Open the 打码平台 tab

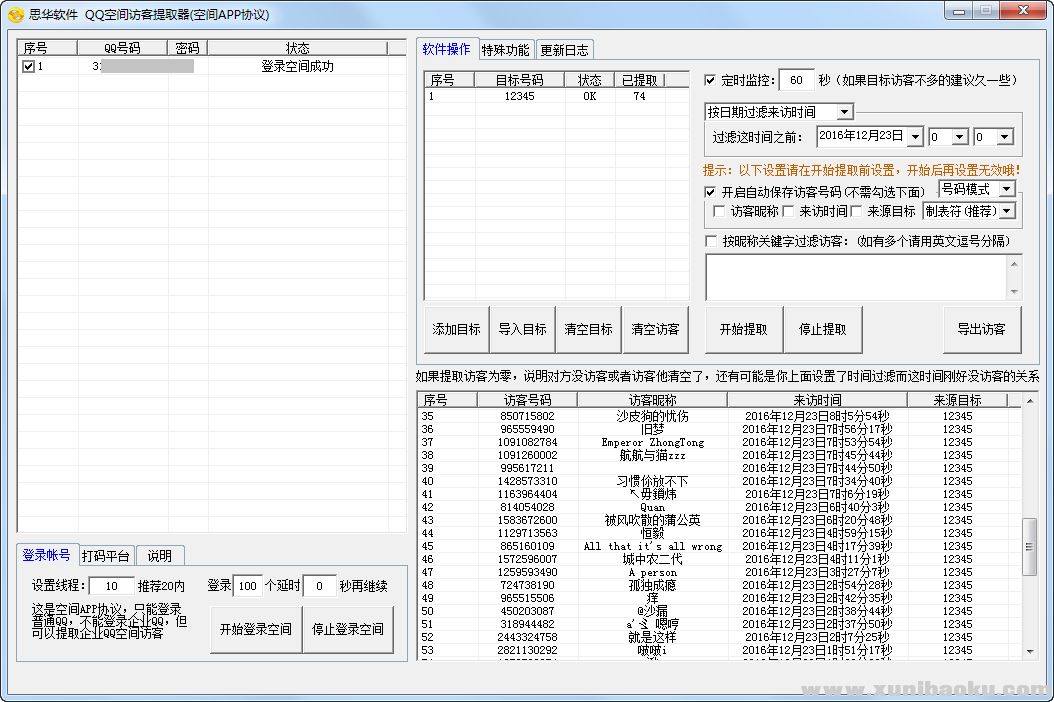pos(107,556)
